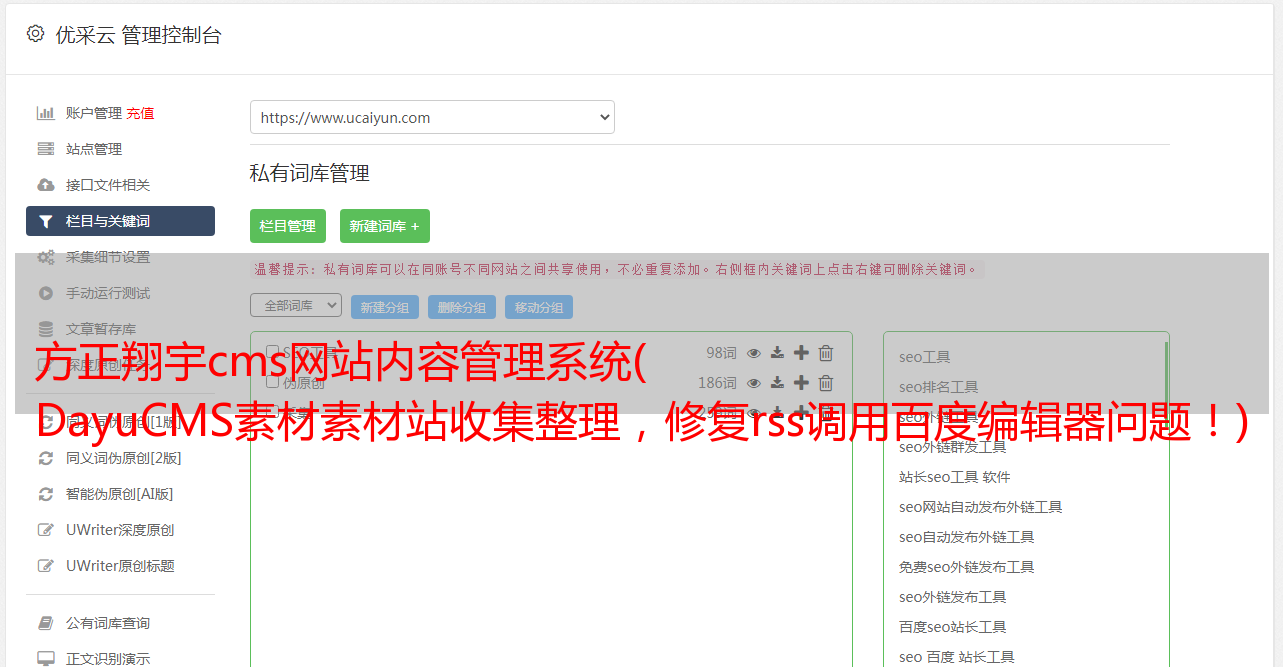The height and width of the screenshot is (667, 1283).
Task: Open 账户管理 in the sidebar
Action: [94, 113]
